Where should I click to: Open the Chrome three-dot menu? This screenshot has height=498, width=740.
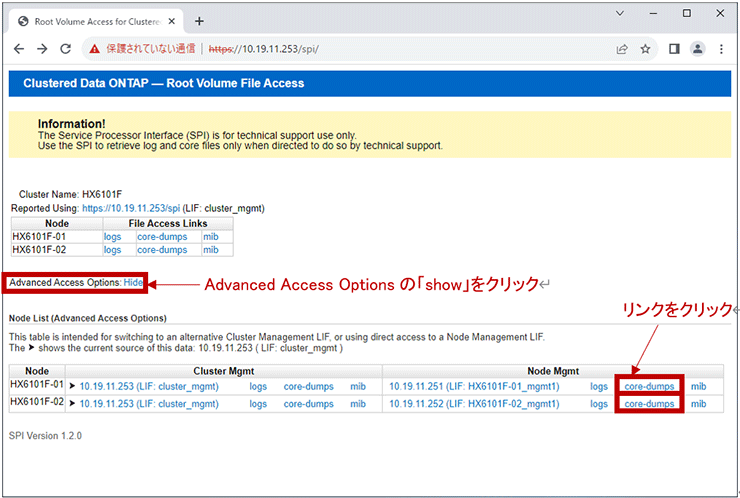[721, 49]
